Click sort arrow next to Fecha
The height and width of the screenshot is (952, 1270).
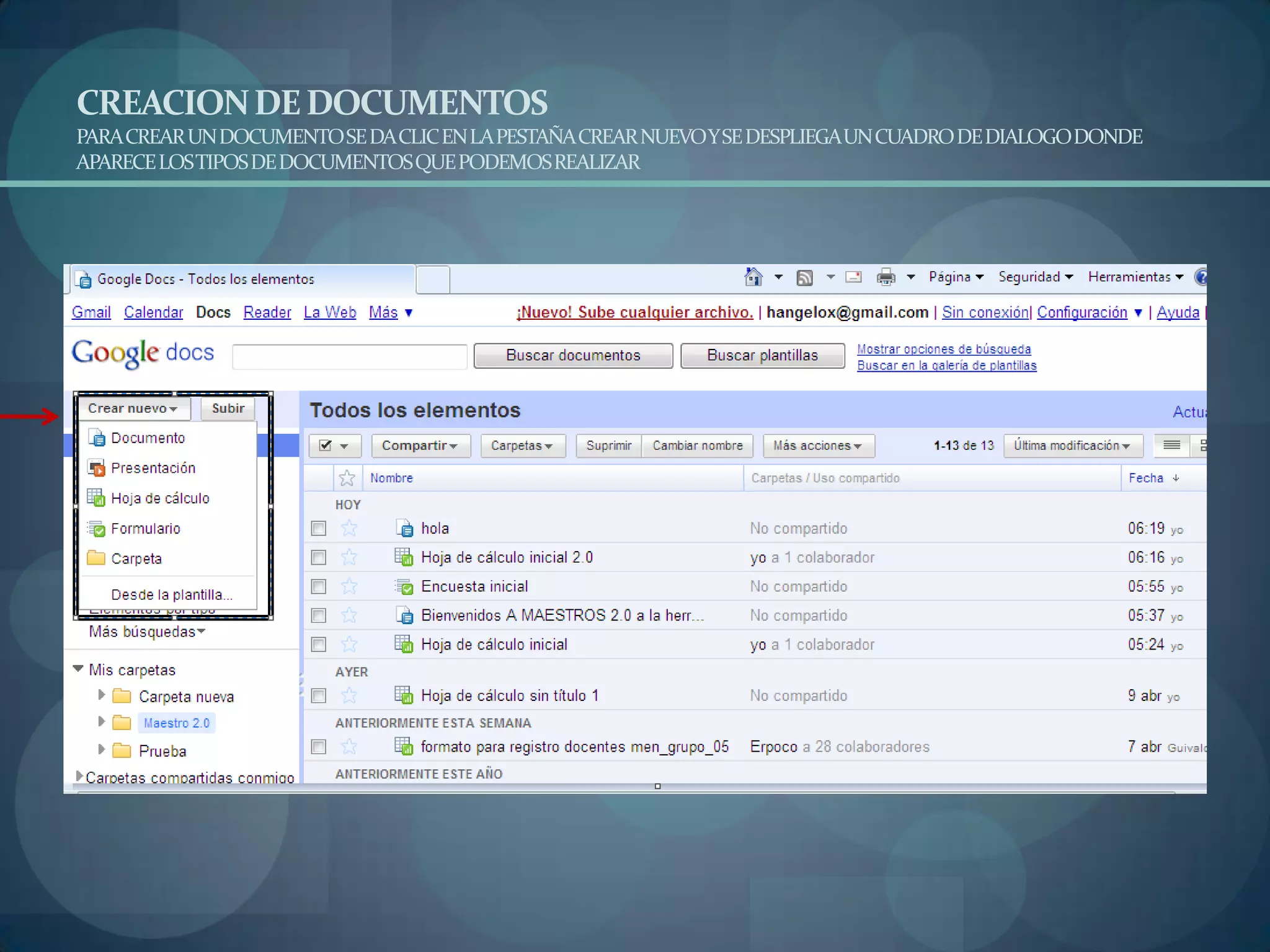pyautogui.click(x=1176, y=478)
